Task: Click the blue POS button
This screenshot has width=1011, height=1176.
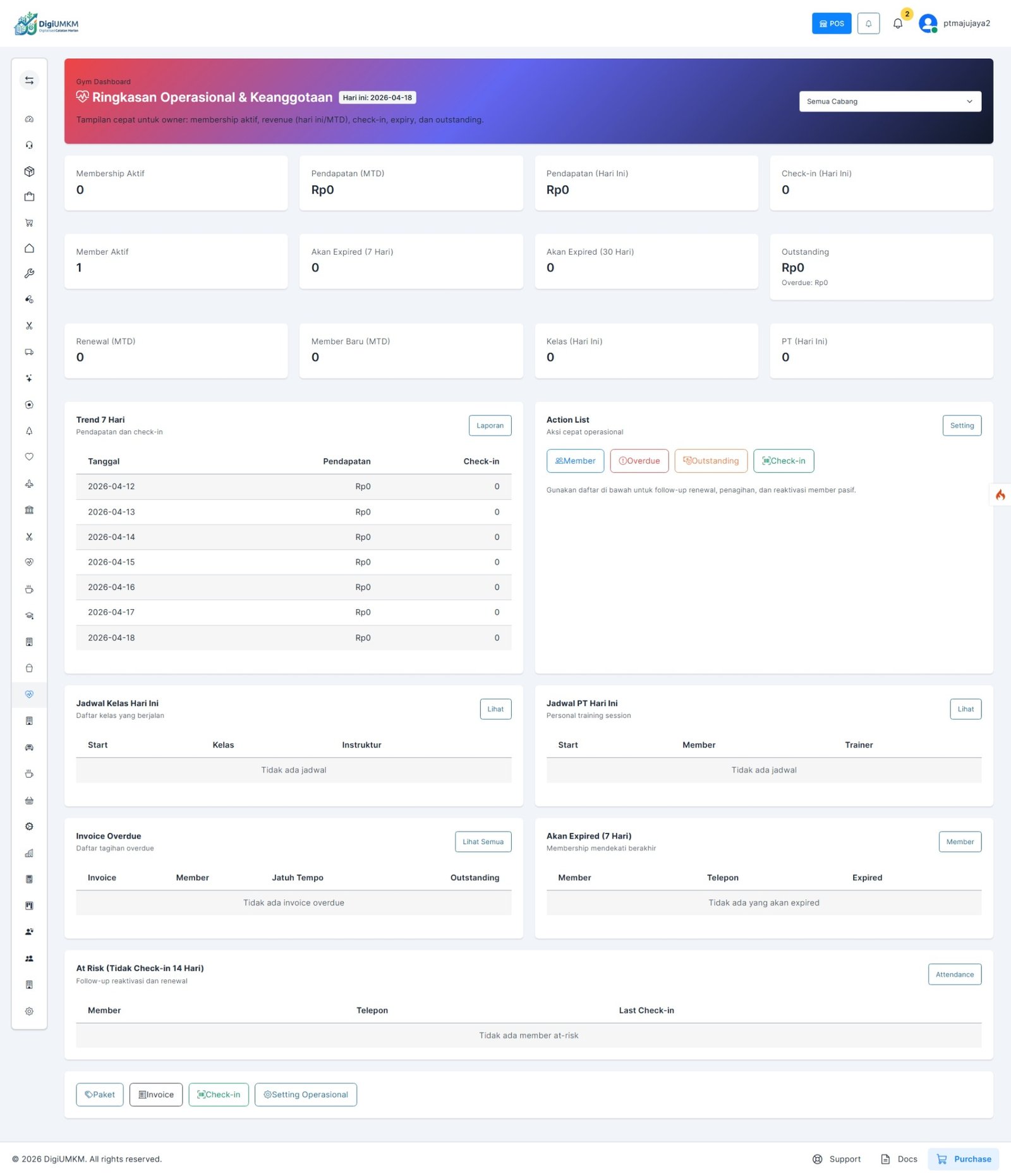Action: point(831,23)
